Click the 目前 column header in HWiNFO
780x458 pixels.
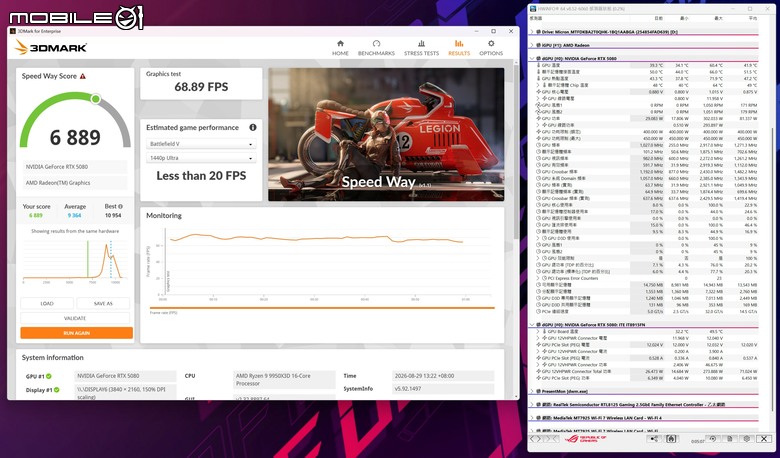(x=659, y=18)
